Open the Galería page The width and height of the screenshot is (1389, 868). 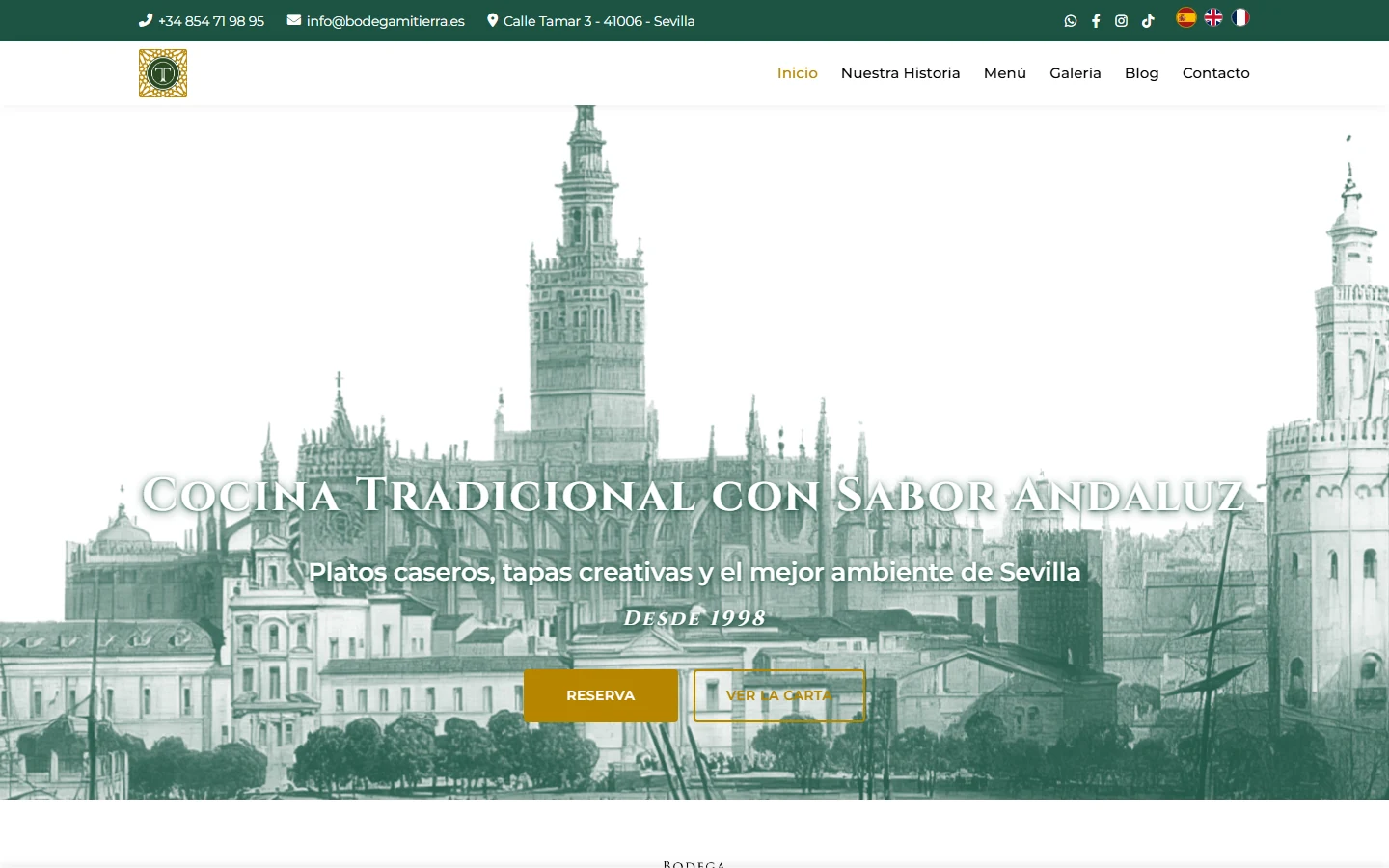point(1076,73)
